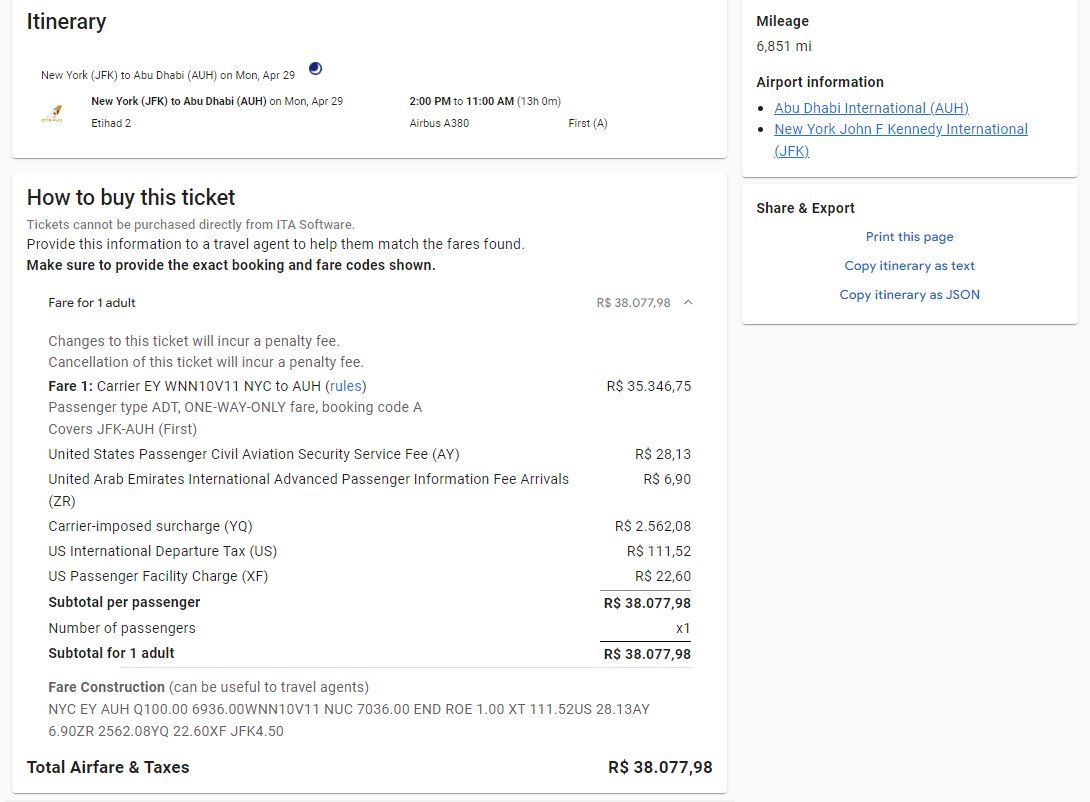Click the overnight flight moon icon

click(316, 68)
